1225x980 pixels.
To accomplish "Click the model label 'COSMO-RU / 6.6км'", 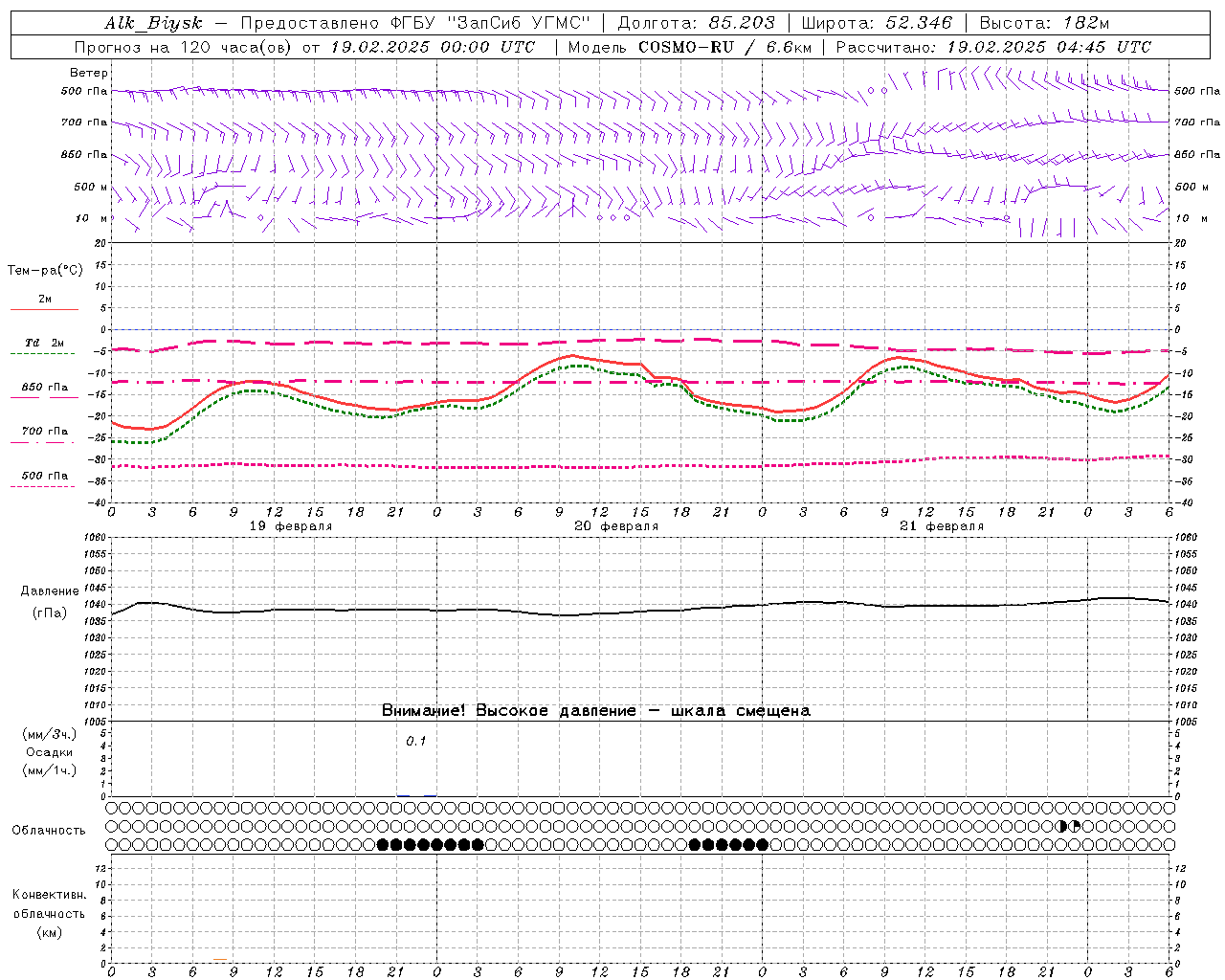I will coord(724,47).
